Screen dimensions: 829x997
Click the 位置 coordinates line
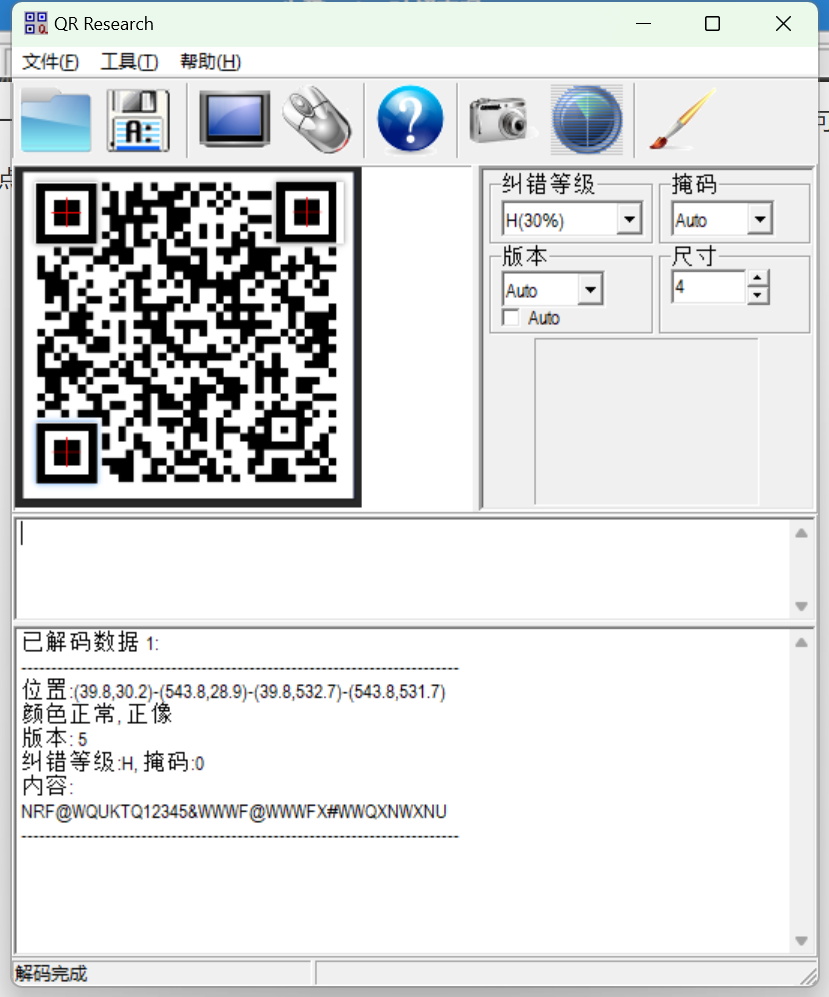click(x=234, y=691)
